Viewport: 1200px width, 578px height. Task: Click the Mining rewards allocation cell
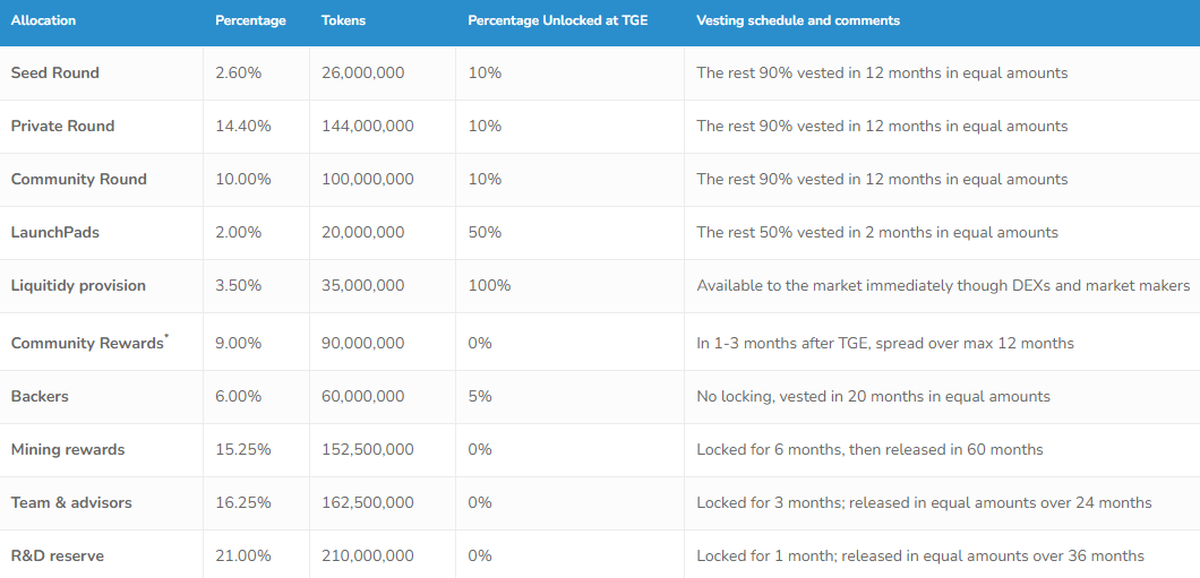pyautogui.click(x=68, y=449)
